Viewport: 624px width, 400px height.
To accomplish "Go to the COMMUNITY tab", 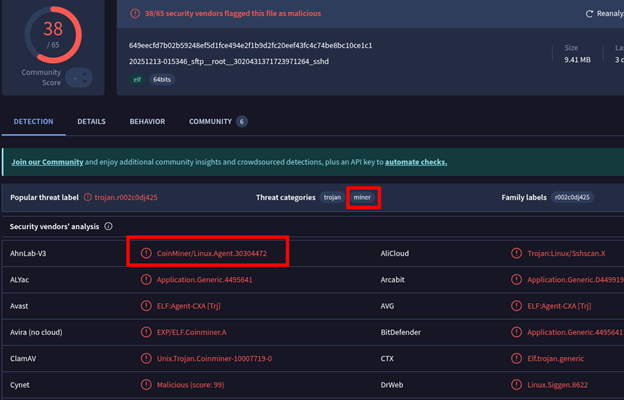I will [210, 122].
